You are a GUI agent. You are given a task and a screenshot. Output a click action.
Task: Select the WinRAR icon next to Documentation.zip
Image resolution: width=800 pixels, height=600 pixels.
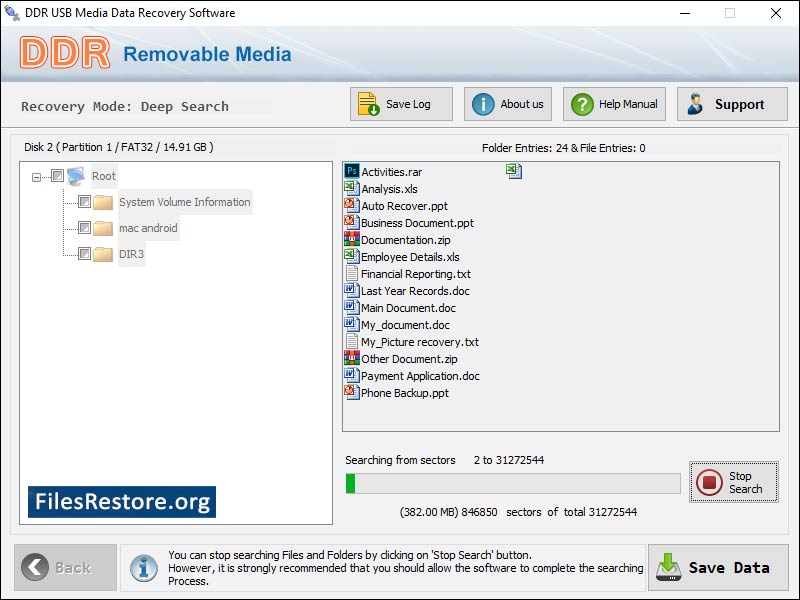[349, 238]
